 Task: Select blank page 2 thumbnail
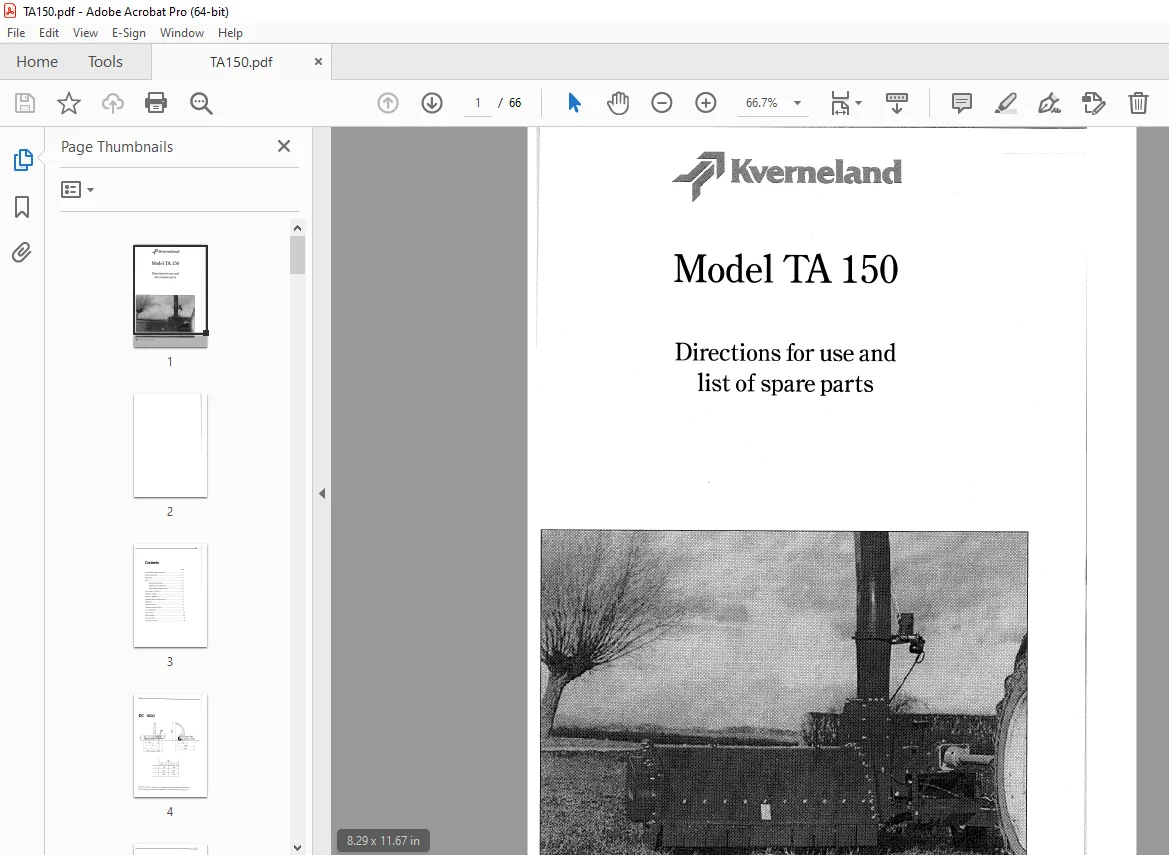click(x=170, y=446)
